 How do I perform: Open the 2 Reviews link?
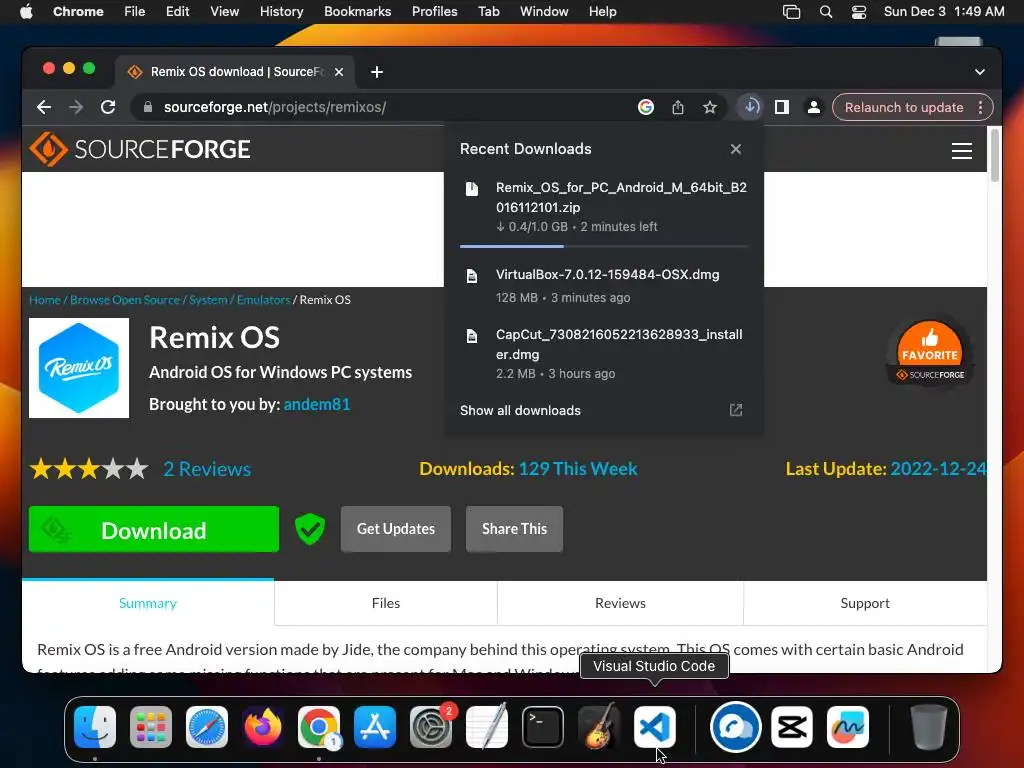tap(207, 469)
